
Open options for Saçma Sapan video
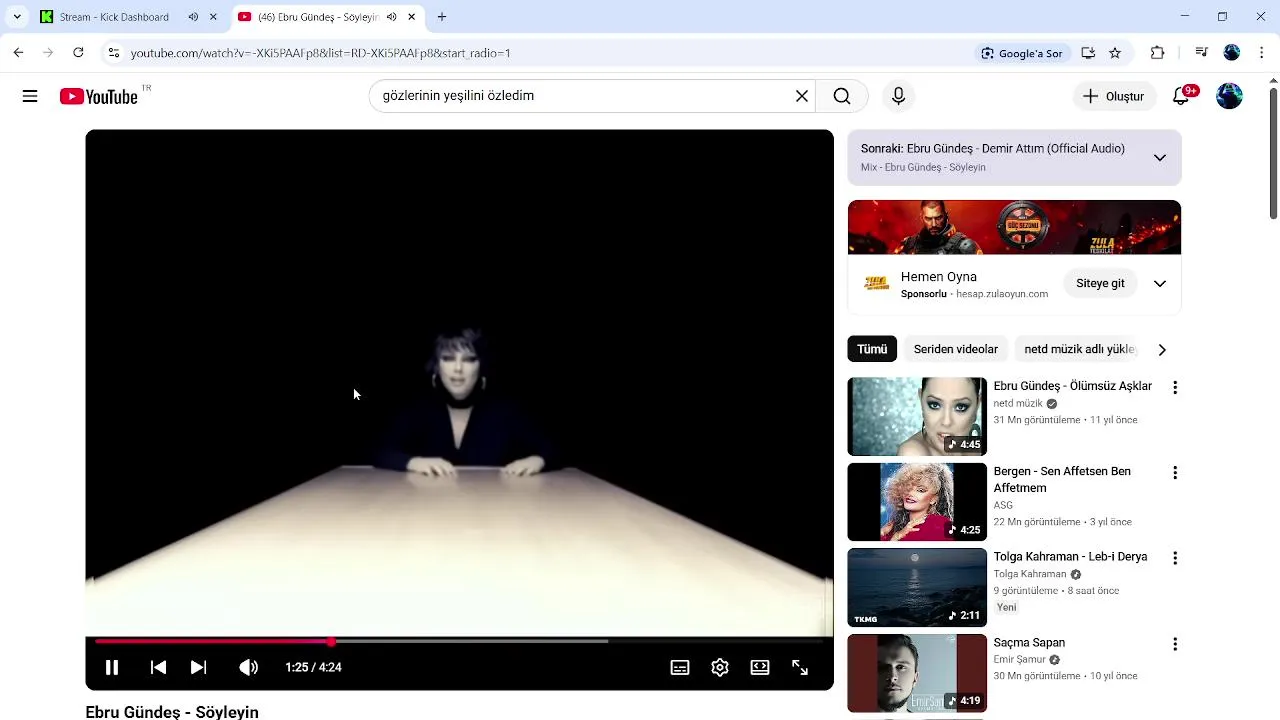pyautogui.click(x=1175, y=644)
